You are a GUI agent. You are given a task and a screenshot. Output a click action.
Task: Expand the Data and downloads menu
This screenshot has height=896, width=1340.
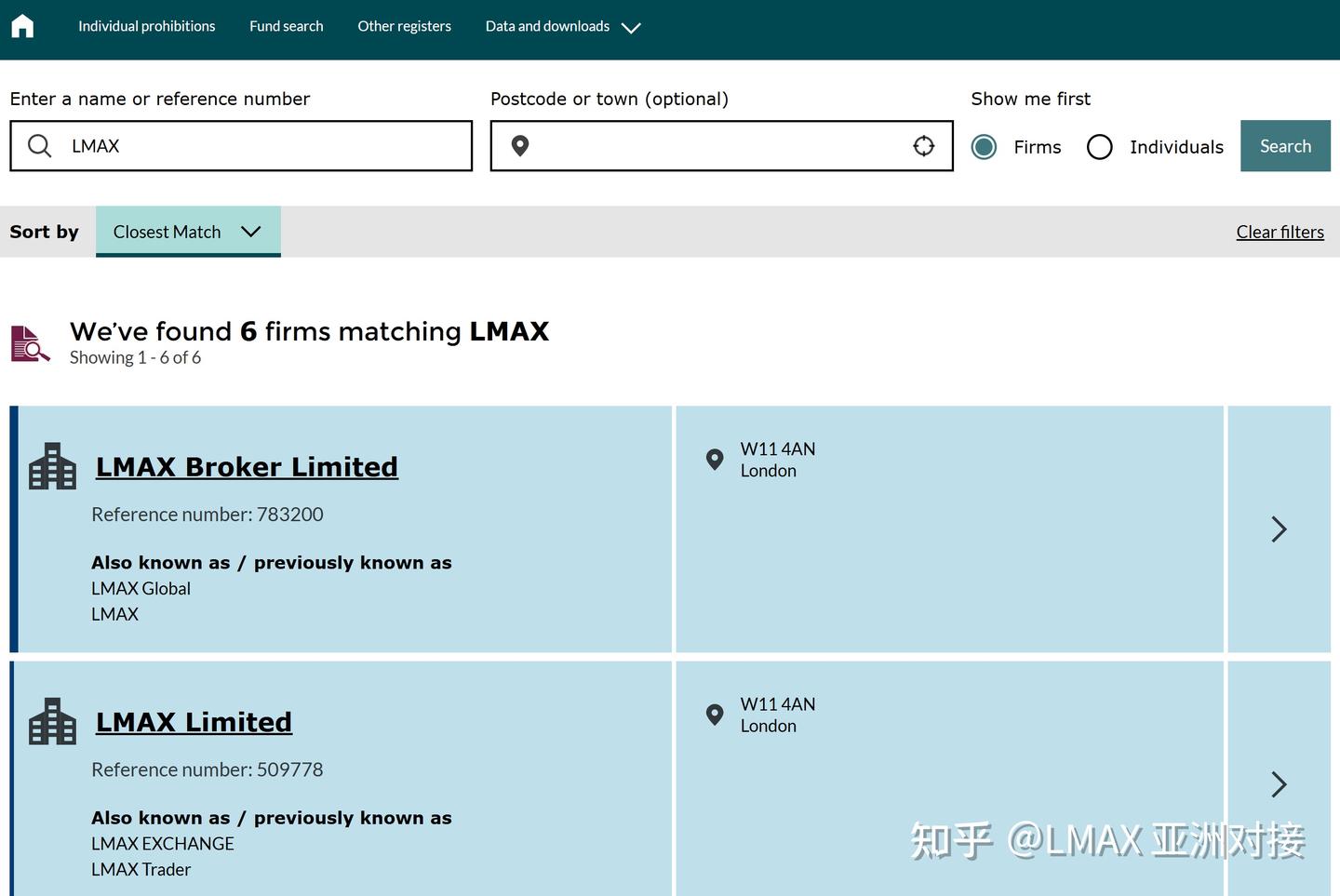click(563, 26)
